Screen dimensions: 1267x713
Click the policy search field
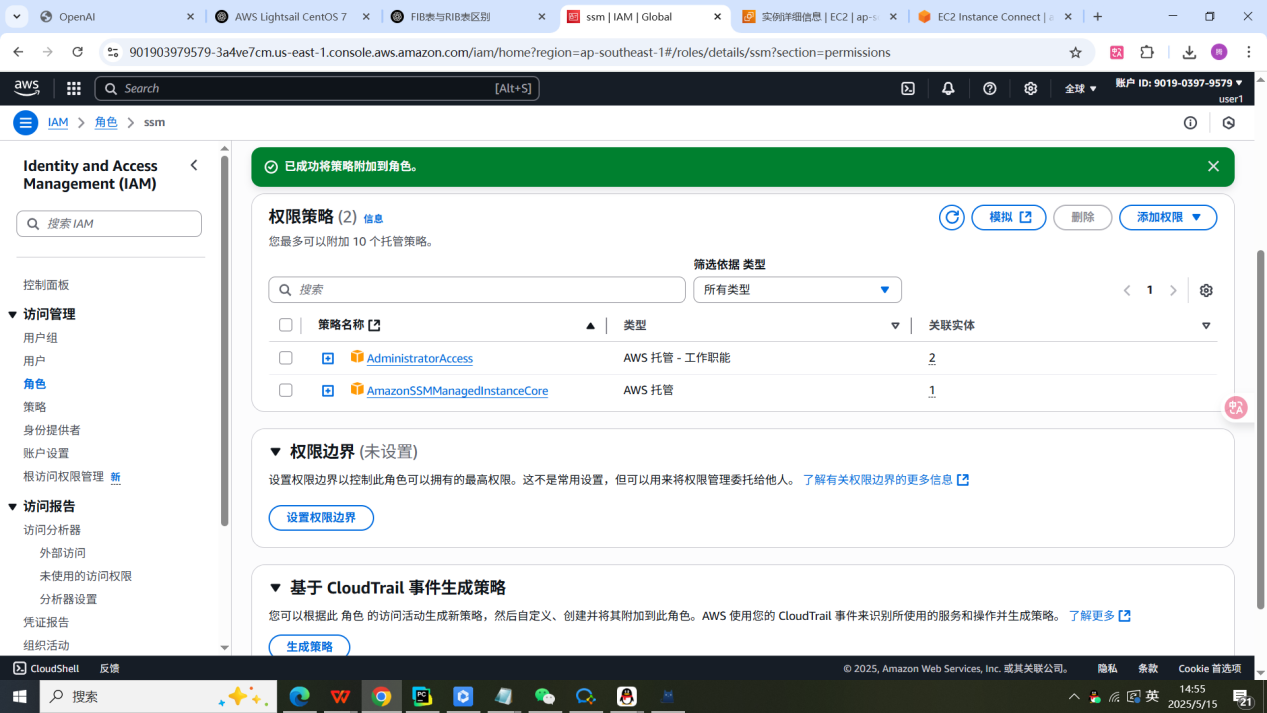477,290
